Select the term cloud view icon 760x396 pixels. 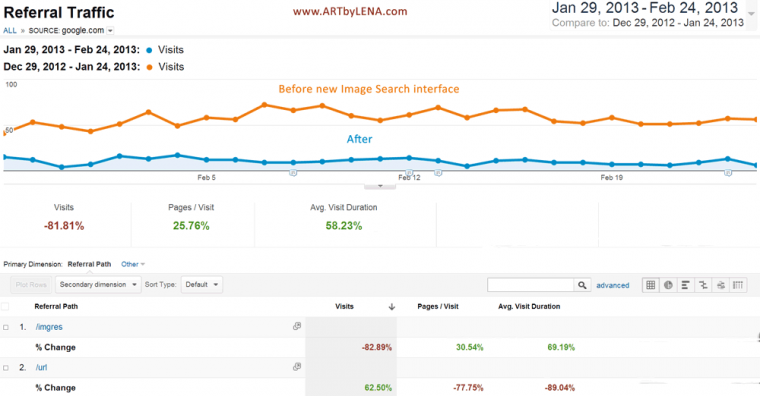[721, 285]
